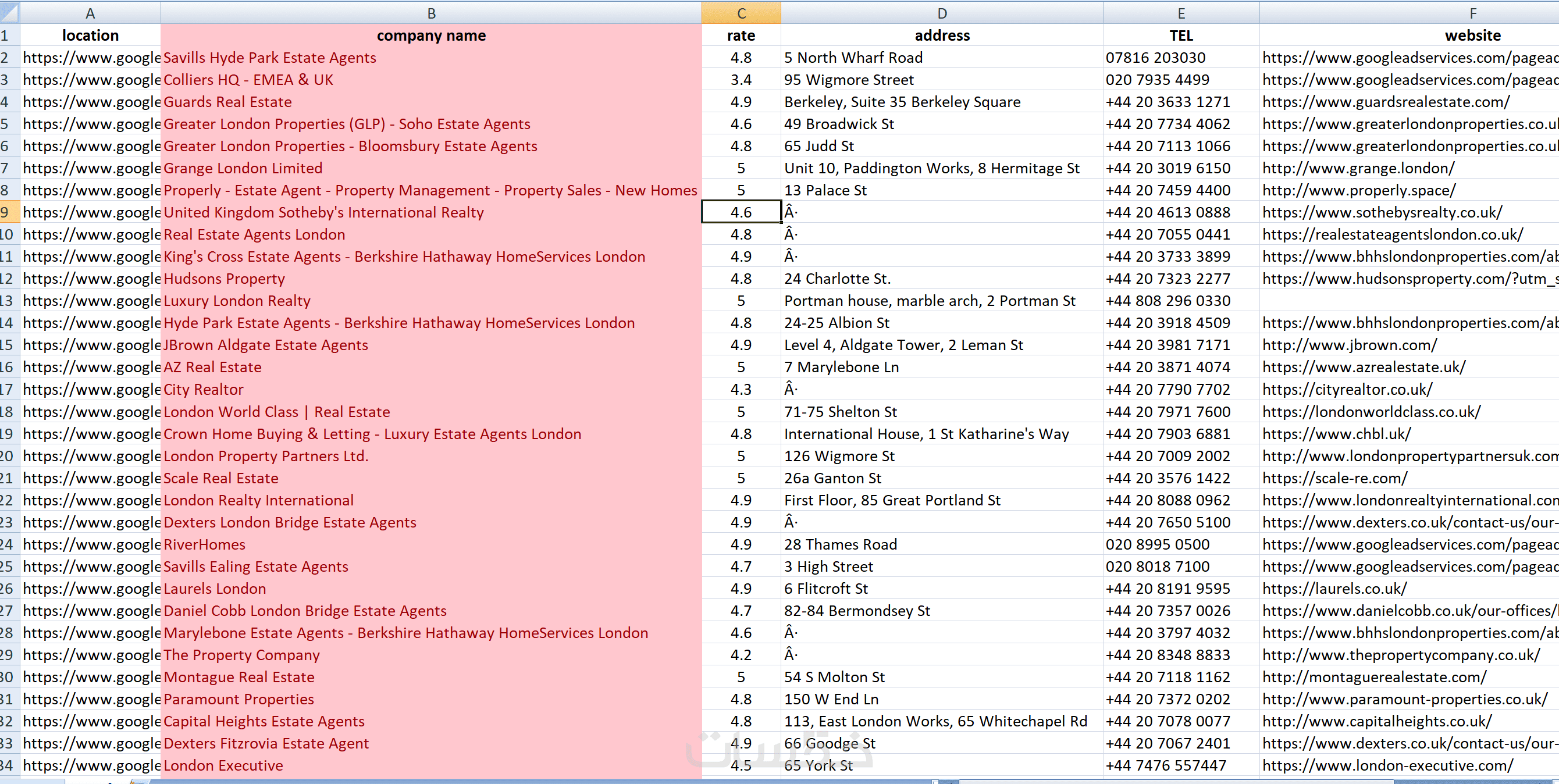Select column E header
Viewport: 1559px width, 784px height.
pos(1181,13)
